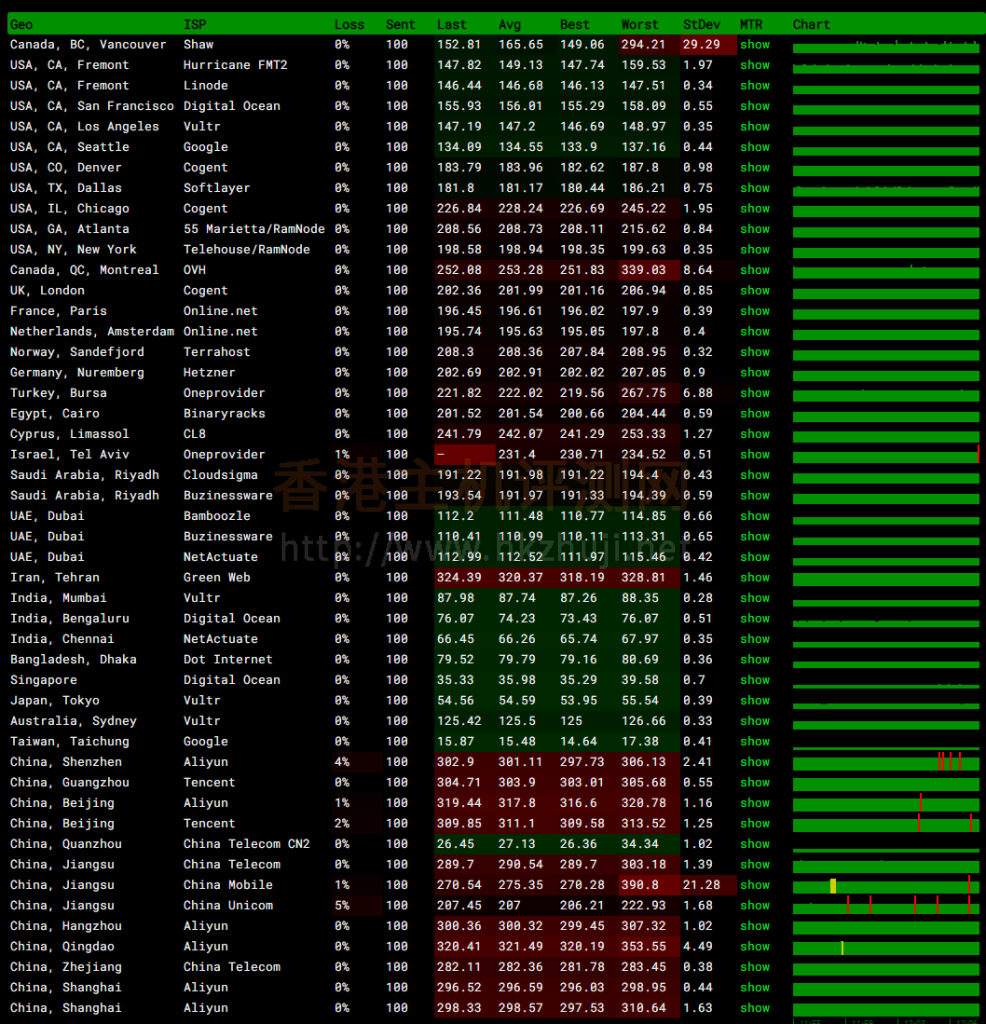The height and width of the screenshot is (1024, 986).
Task: Select the 'Canada, BC, Vancouver' geo cell
Action: (x=88, y=44)
